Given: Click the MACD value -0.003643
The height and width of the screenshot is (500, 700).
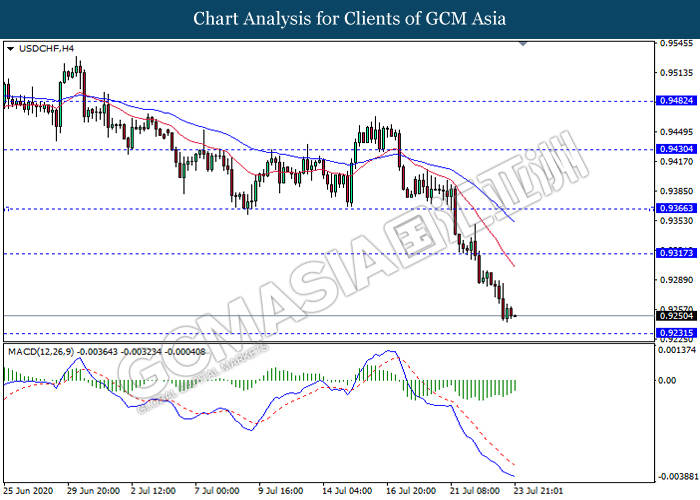Looking at the screenshot, I should point(97,352).
